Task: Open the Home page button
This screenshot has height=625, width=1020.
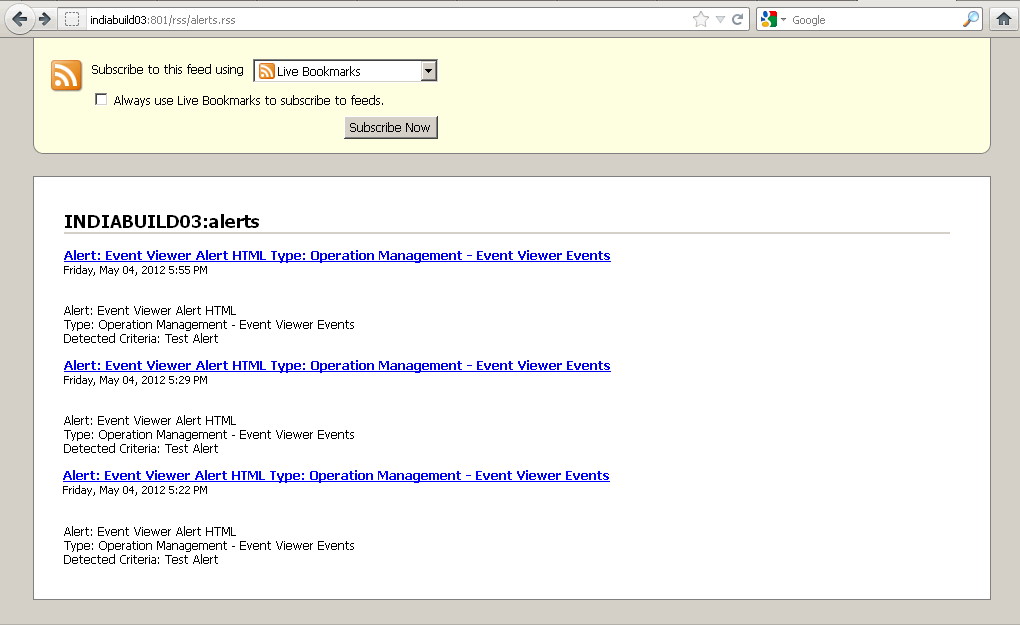Action: [1003, 19]
